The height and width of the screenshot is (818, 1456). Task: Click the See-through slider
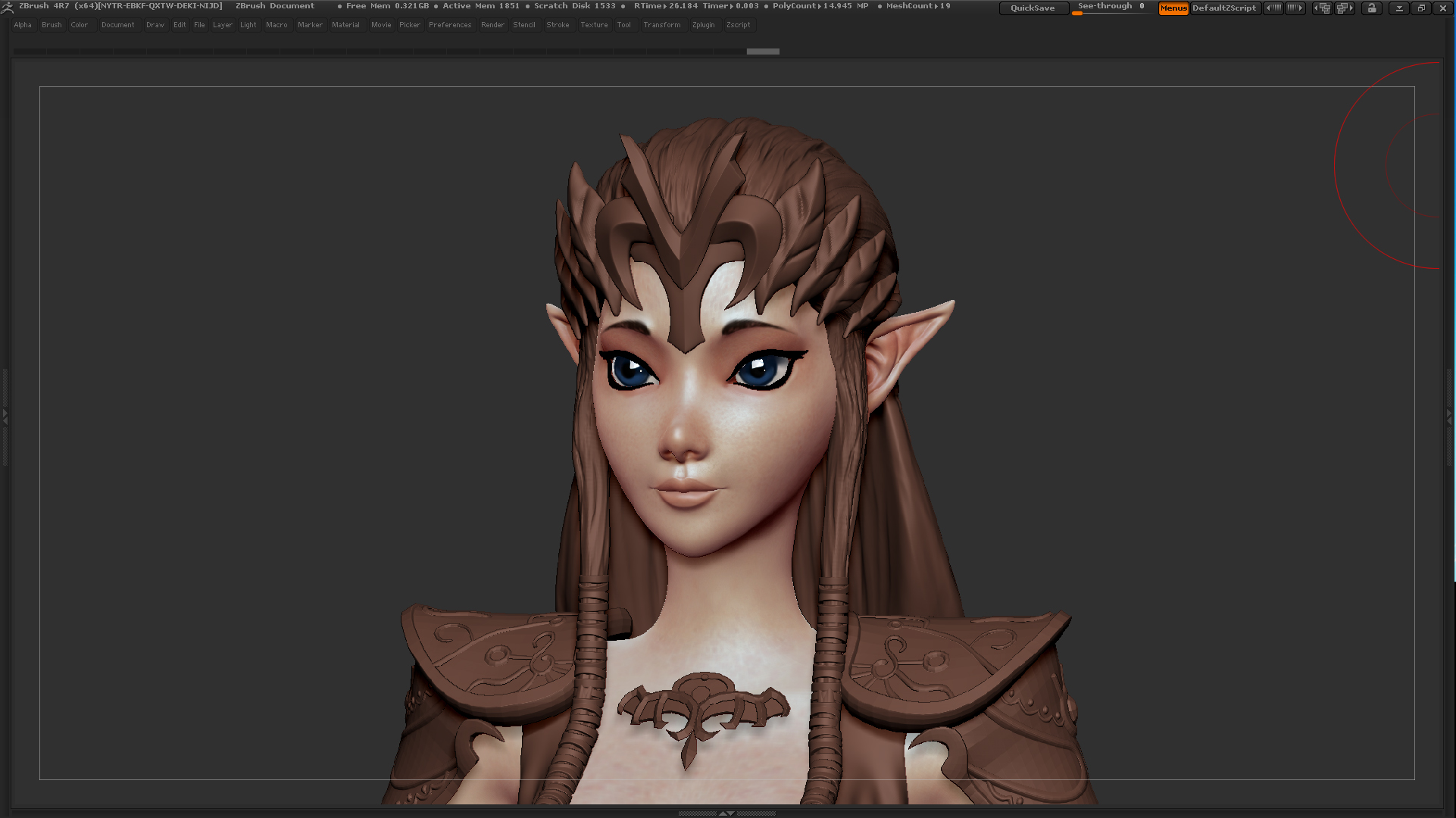coord(1111,8)
